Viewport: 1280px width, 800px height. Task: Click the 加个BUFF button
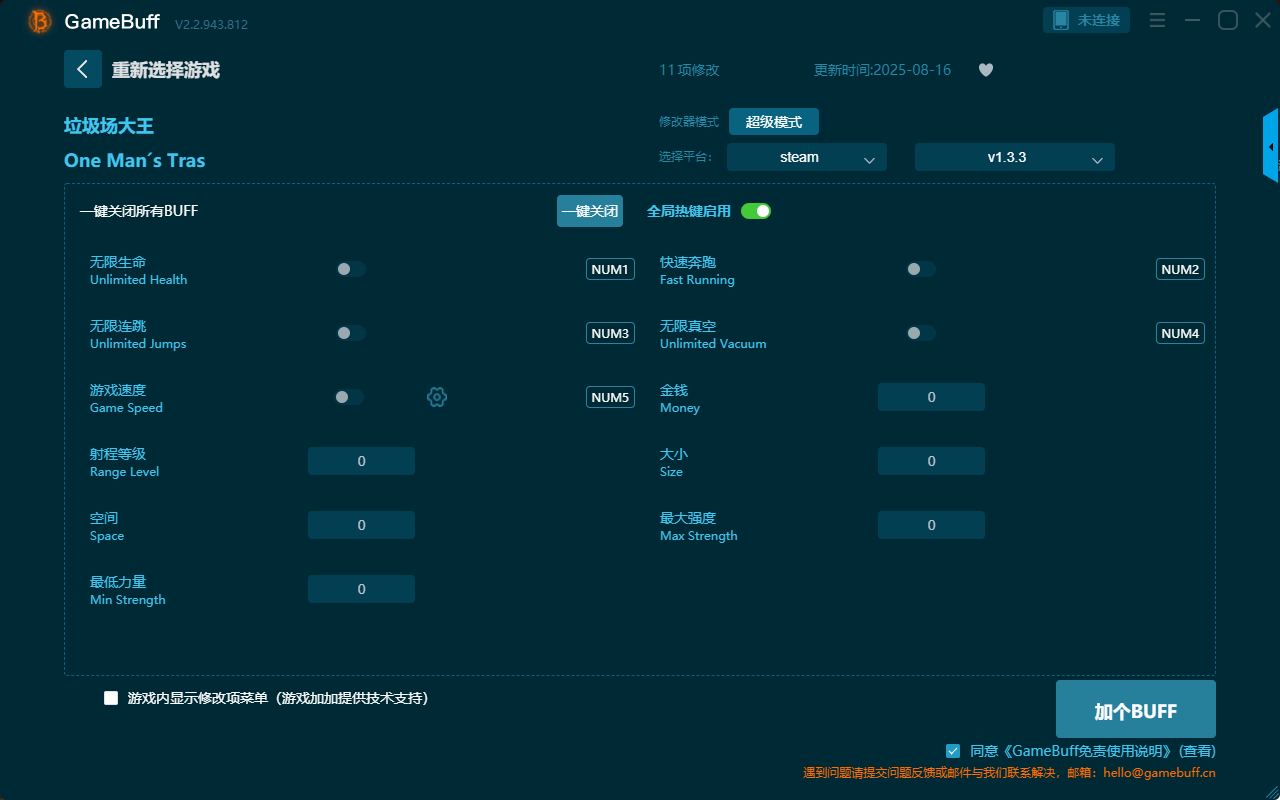click(x=1136, y=709)
